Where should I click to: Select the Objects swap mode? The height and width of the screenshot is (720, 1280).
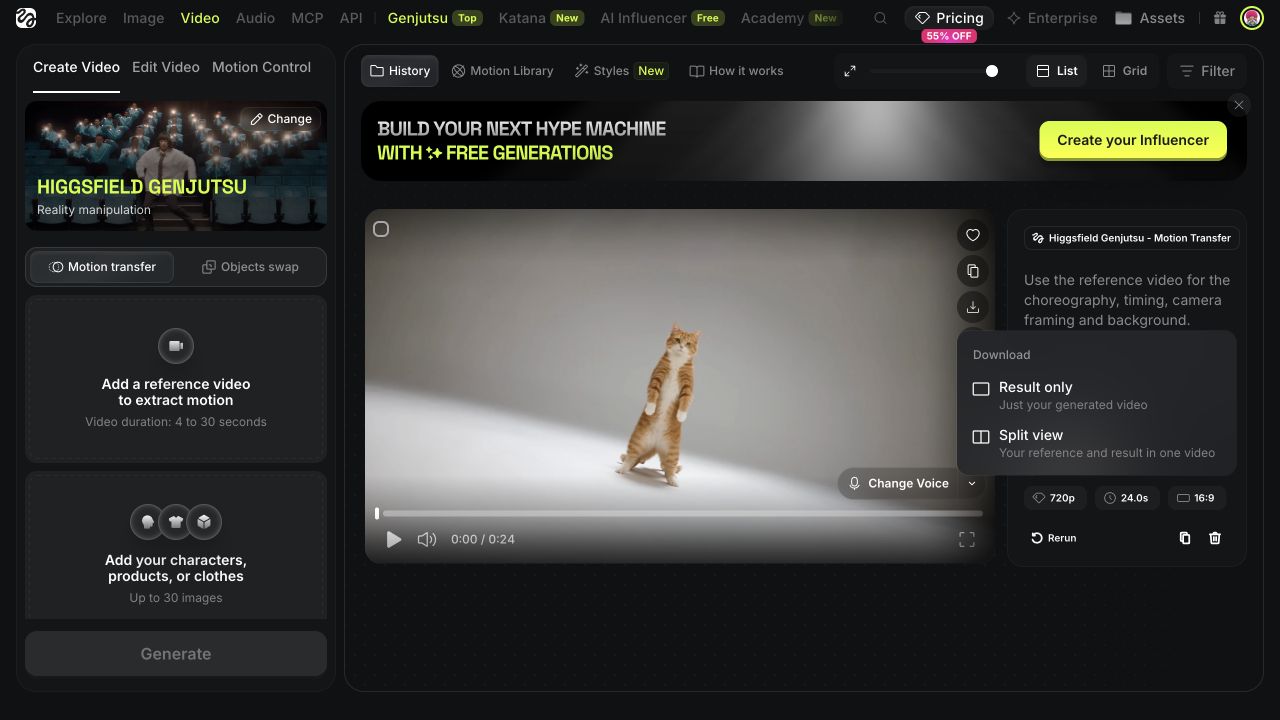click(x=250, y=267)
